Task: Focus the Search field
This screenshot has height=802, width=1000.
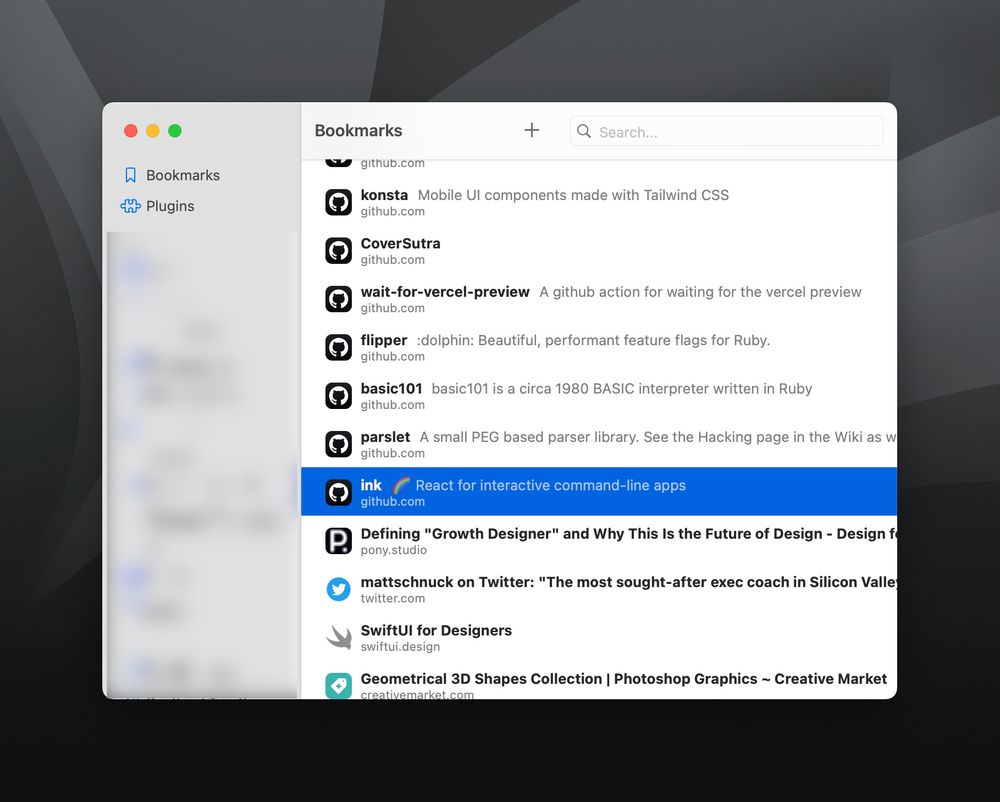Action: 726,131
